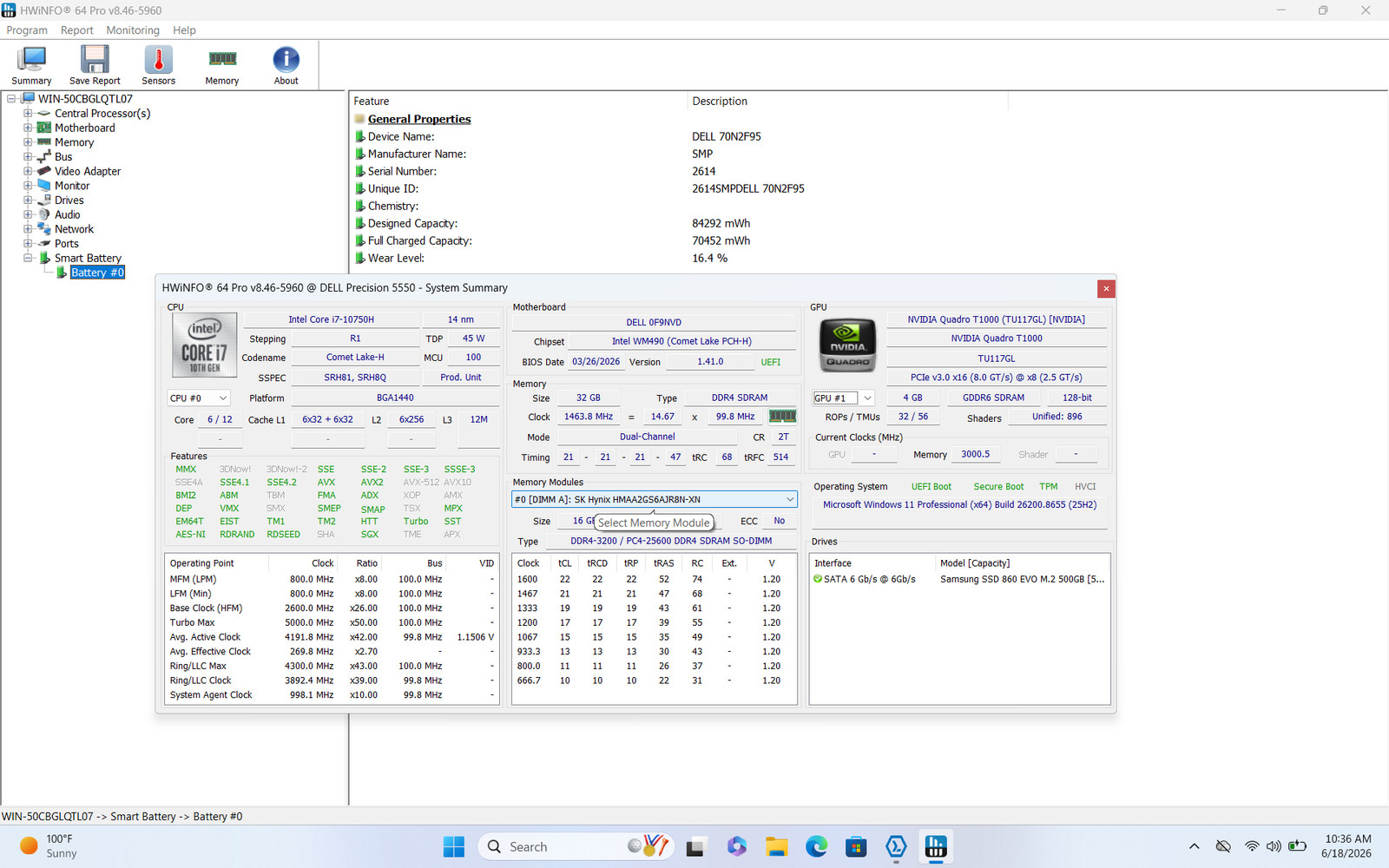
Task: Close the System Summary window
Action: point(1106,288)
